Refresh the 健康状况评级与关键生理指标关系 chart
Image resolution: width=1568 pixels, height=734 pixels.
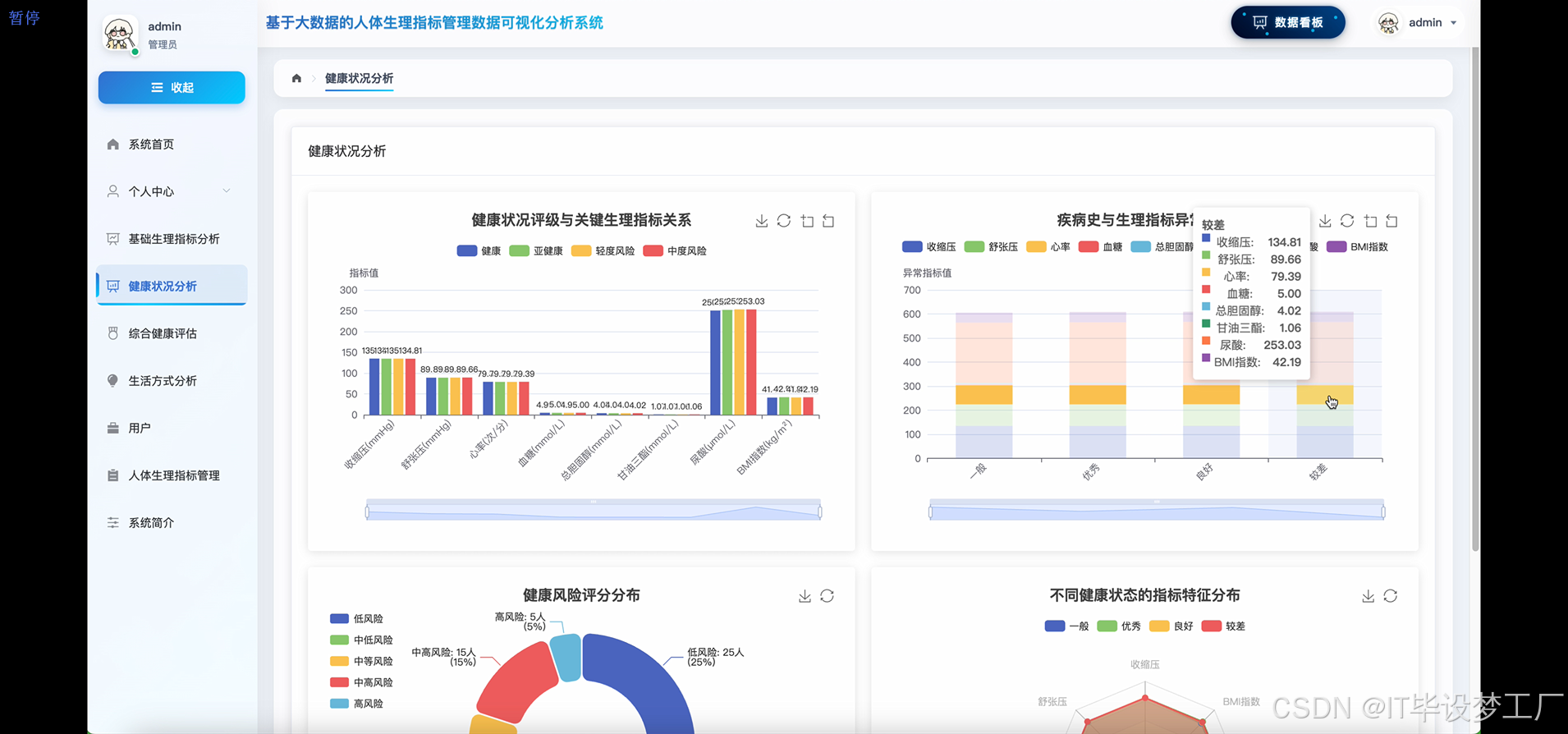(784, 221)
